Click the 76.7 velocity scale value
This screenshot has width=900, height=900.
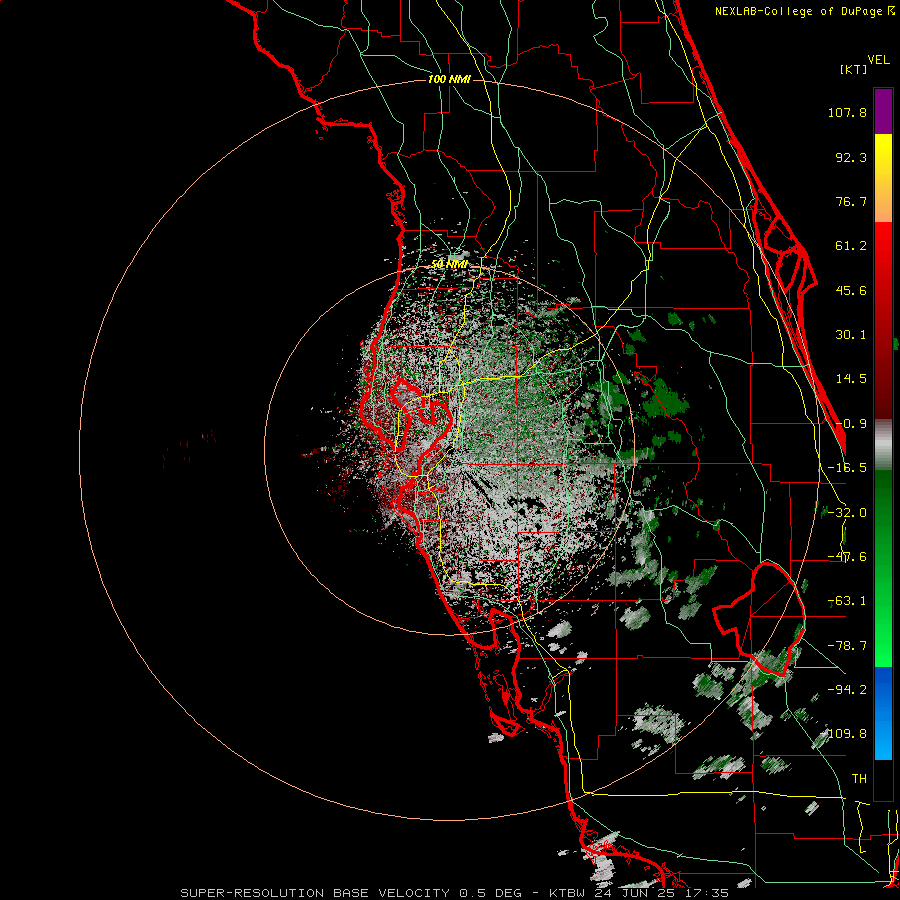[851, 201]
